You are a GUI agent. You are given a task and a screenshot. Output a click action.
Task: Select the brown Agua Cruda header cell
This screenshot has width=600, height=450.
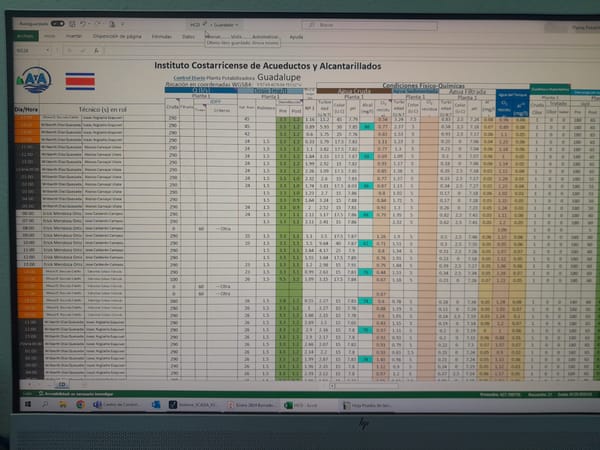pyautogui.click(x=354, y=91)
